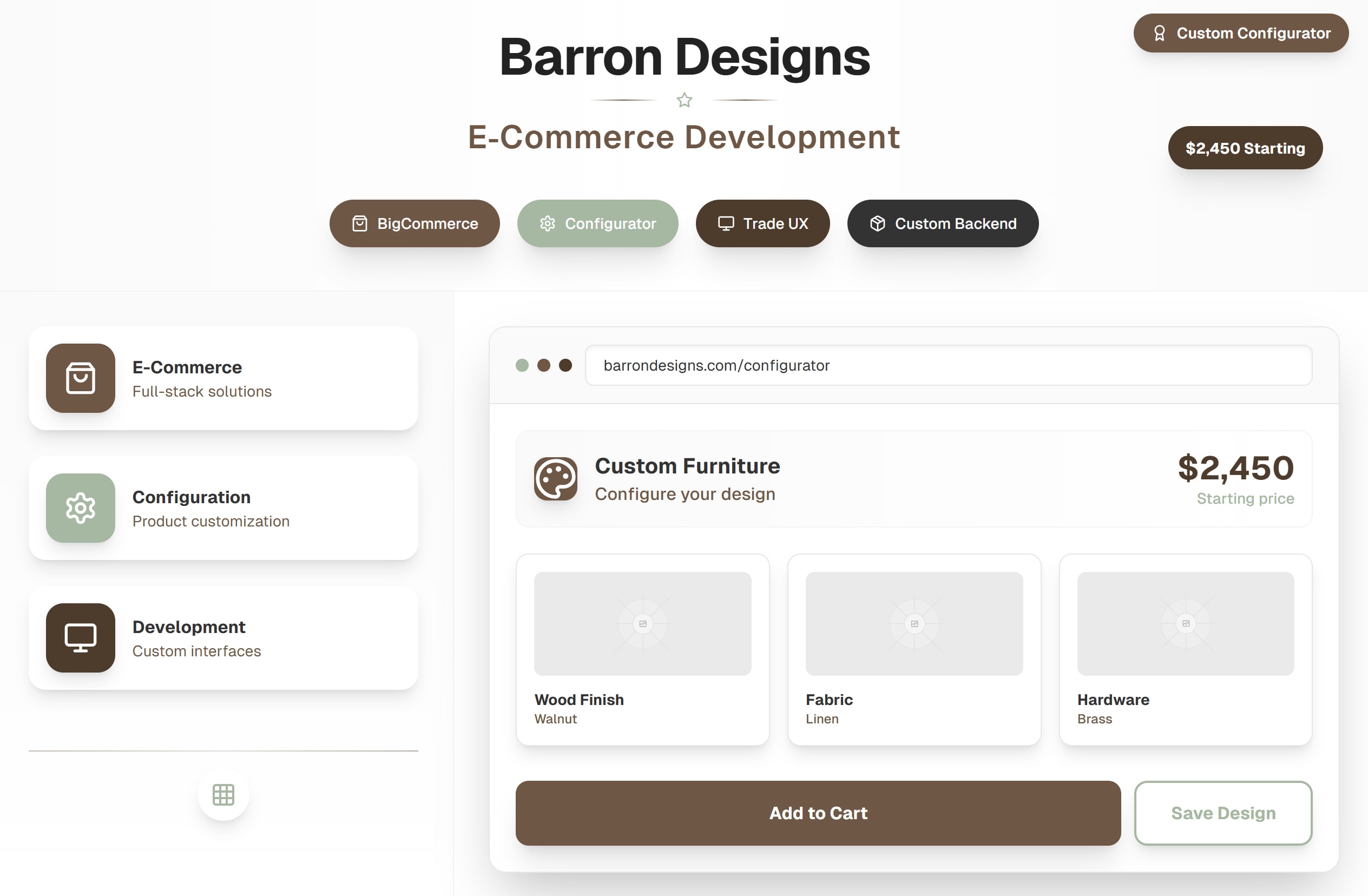The height and width of the screenshot is (896, 1368).
Task: Click the Product customization text
Action: [211, 521]
